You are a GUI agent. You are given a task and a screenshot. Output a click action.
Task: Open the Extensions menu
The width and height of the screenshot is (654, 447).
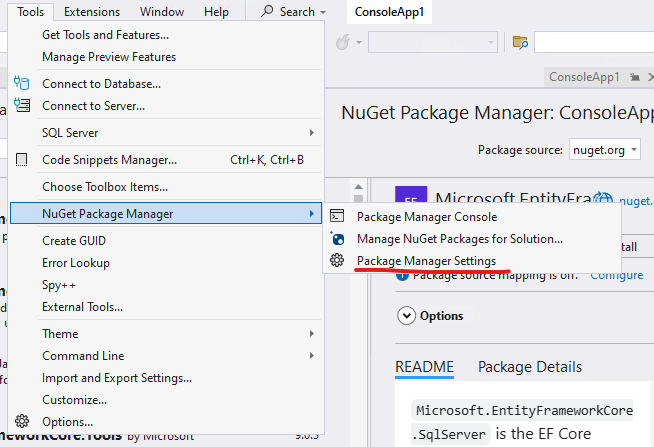point(92,12)
